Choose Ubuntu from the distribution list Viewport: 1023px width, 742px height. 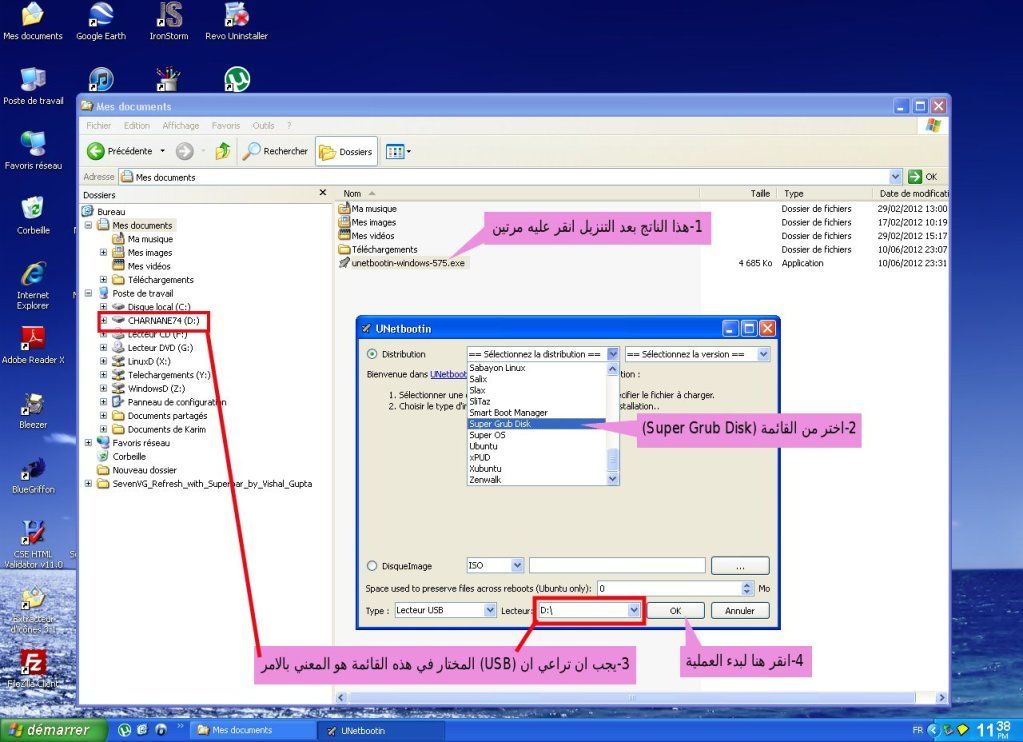537,446
